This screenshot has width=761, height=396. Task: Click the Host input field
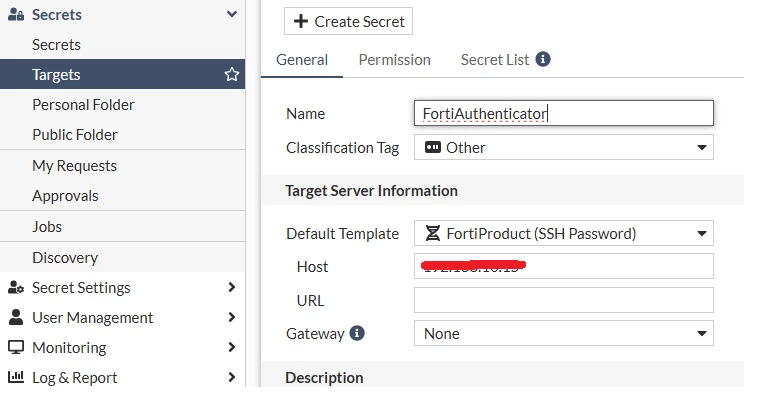[x=563, y=266]
